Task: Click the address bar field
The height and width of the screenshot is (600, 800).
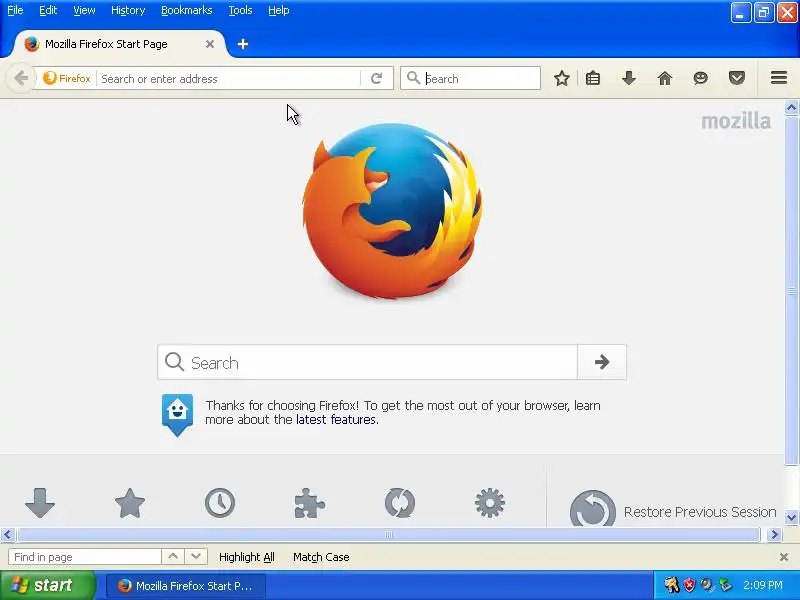Action: click(x=230, y=79)
